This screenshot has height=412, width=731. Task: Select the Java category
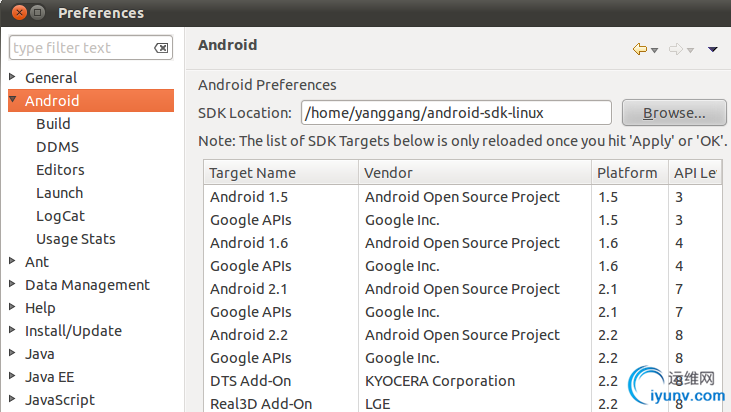coord(40,354)
